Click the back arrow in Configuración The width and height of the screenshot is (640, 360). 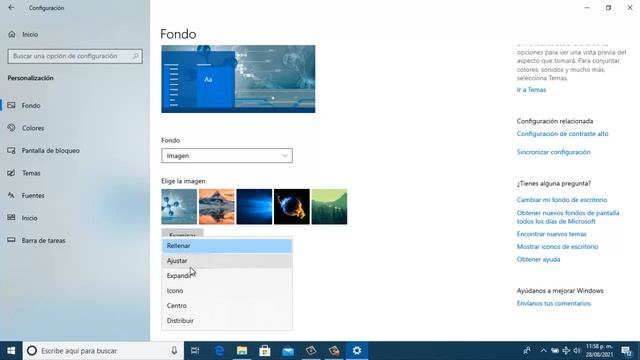click(x=11, y=7)
